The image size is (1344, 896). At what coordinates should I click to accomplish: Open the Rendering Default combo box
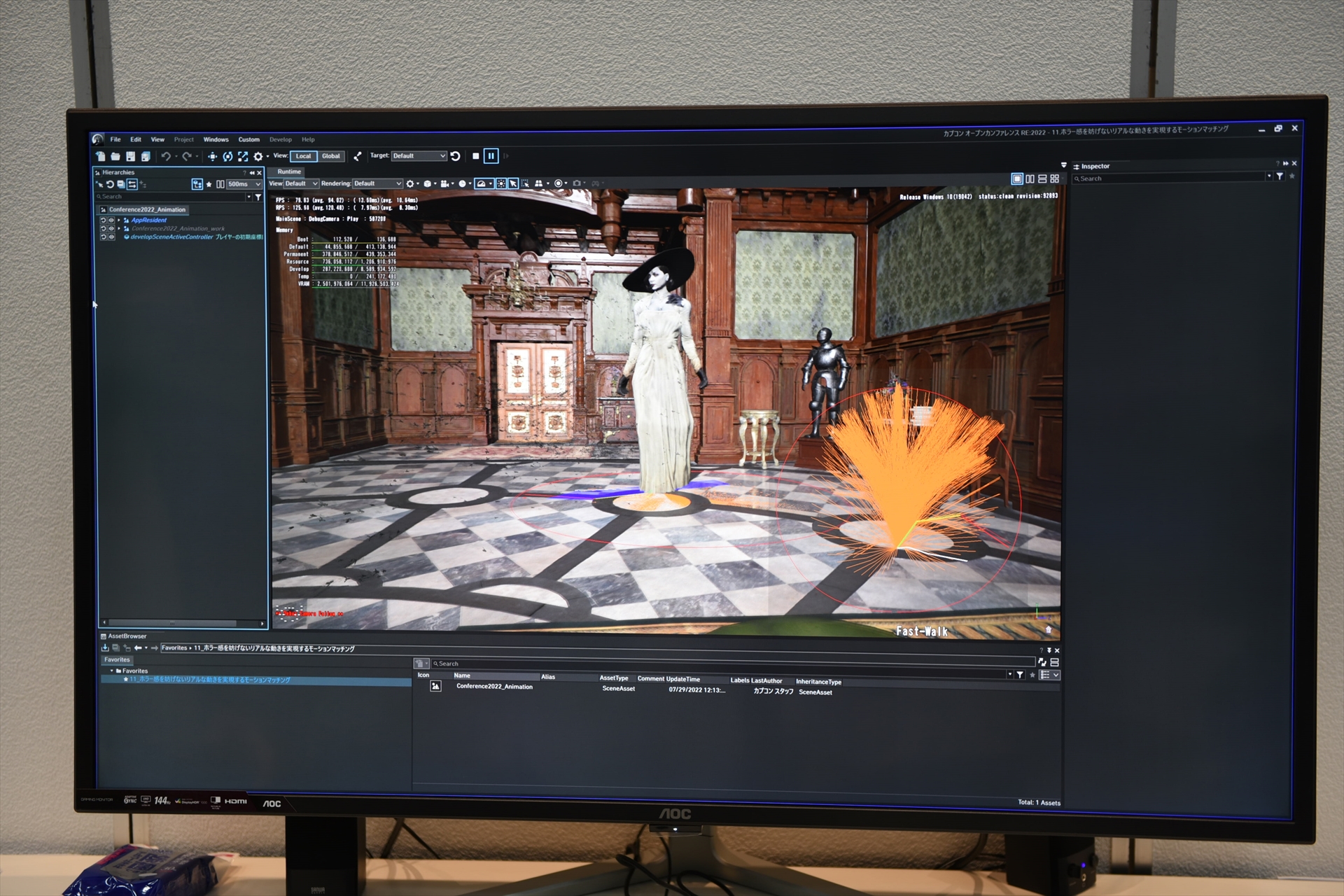point(377,183)
